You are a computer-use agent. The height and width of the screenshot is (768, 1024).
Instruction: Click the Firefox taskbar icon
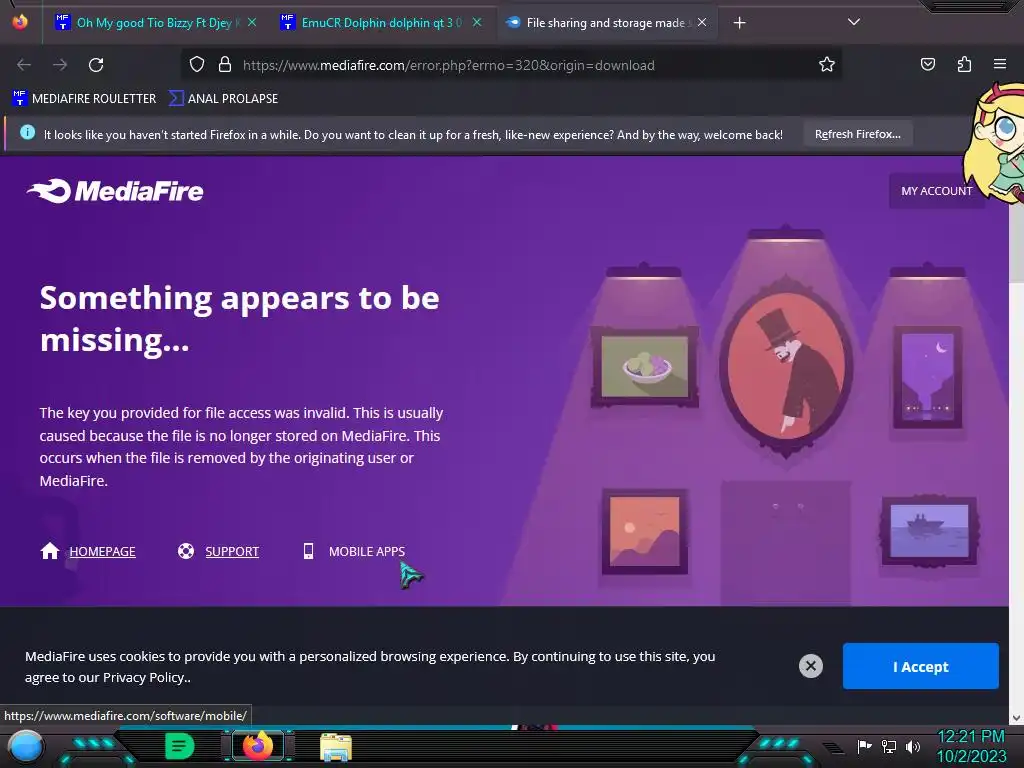(x=257, y=746)
